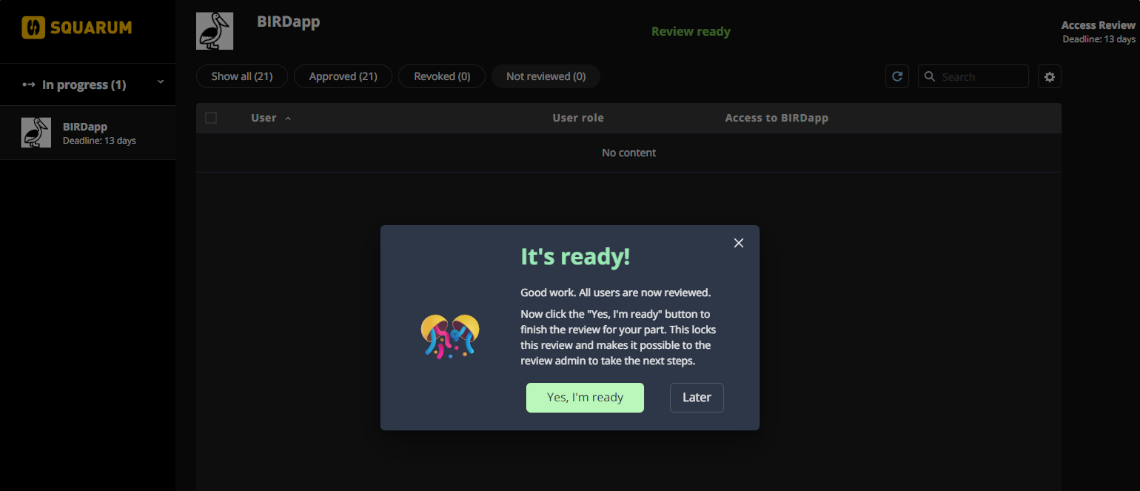Image resolution: width=1140 pixels, height=491 pixels.
Task: Filter by Revoked (0)
Action: (x=442, y=76)
